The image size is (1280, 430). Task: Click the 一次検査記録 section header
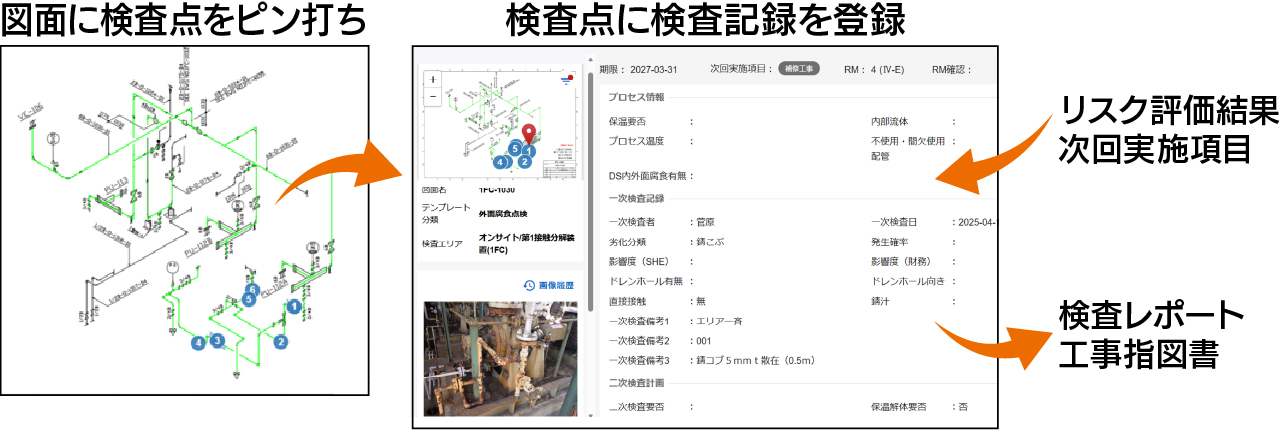pyautogui.click(x=636, y=198)
